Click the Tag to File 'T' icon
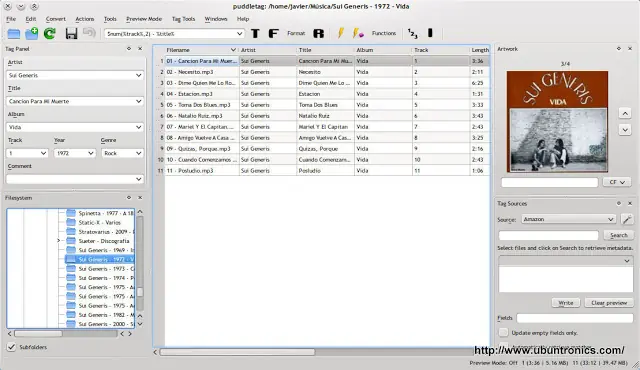This screenshot has height=370, width=640. [255, 33]
